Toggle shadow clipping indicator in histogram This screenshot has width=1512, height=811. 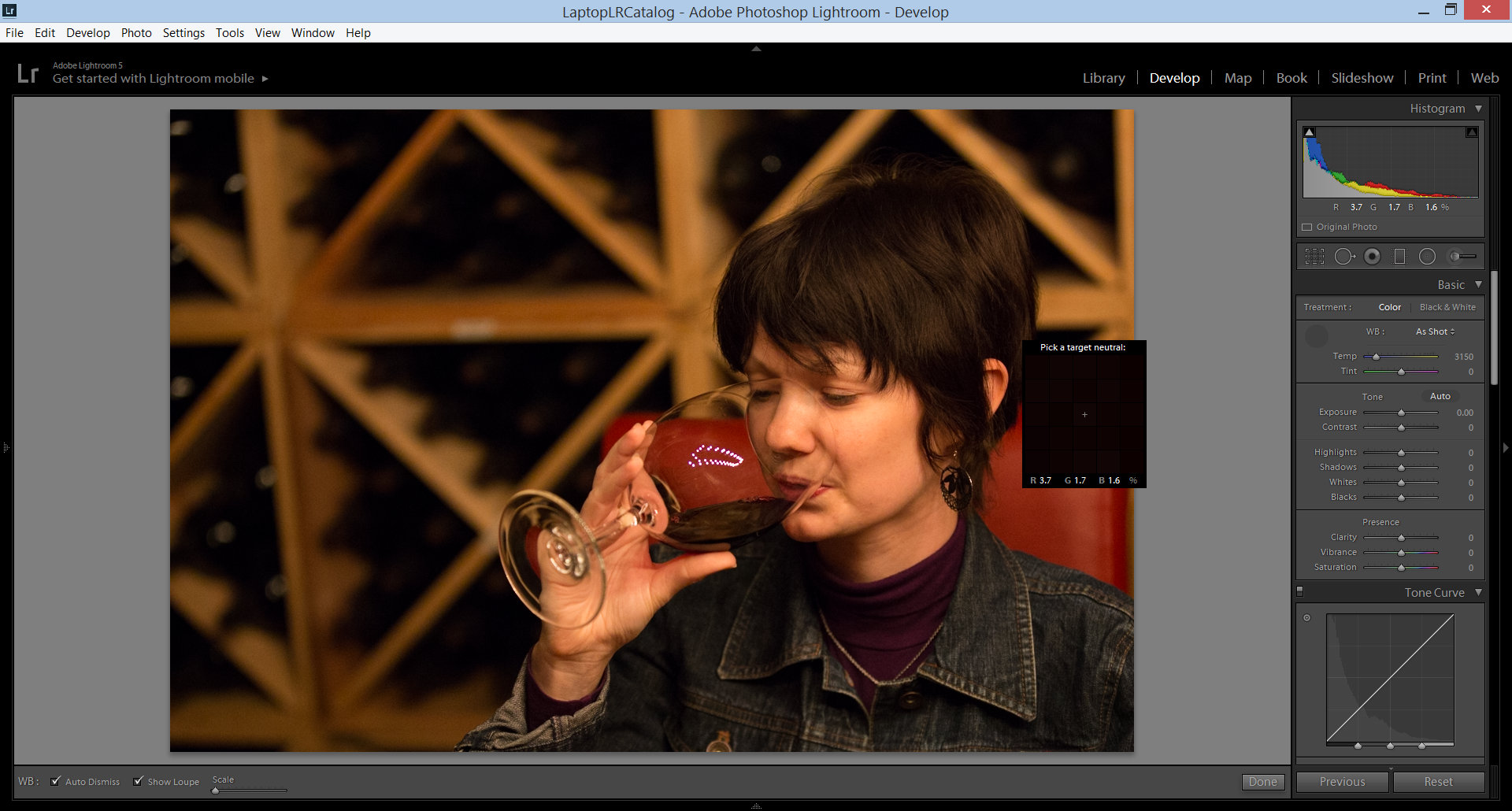1309,132
